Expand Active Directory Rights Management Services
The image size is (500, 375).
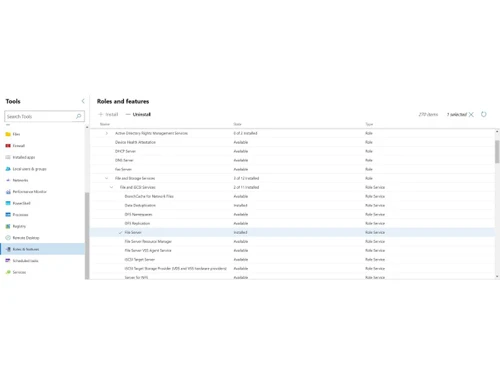tap(107, 133)
